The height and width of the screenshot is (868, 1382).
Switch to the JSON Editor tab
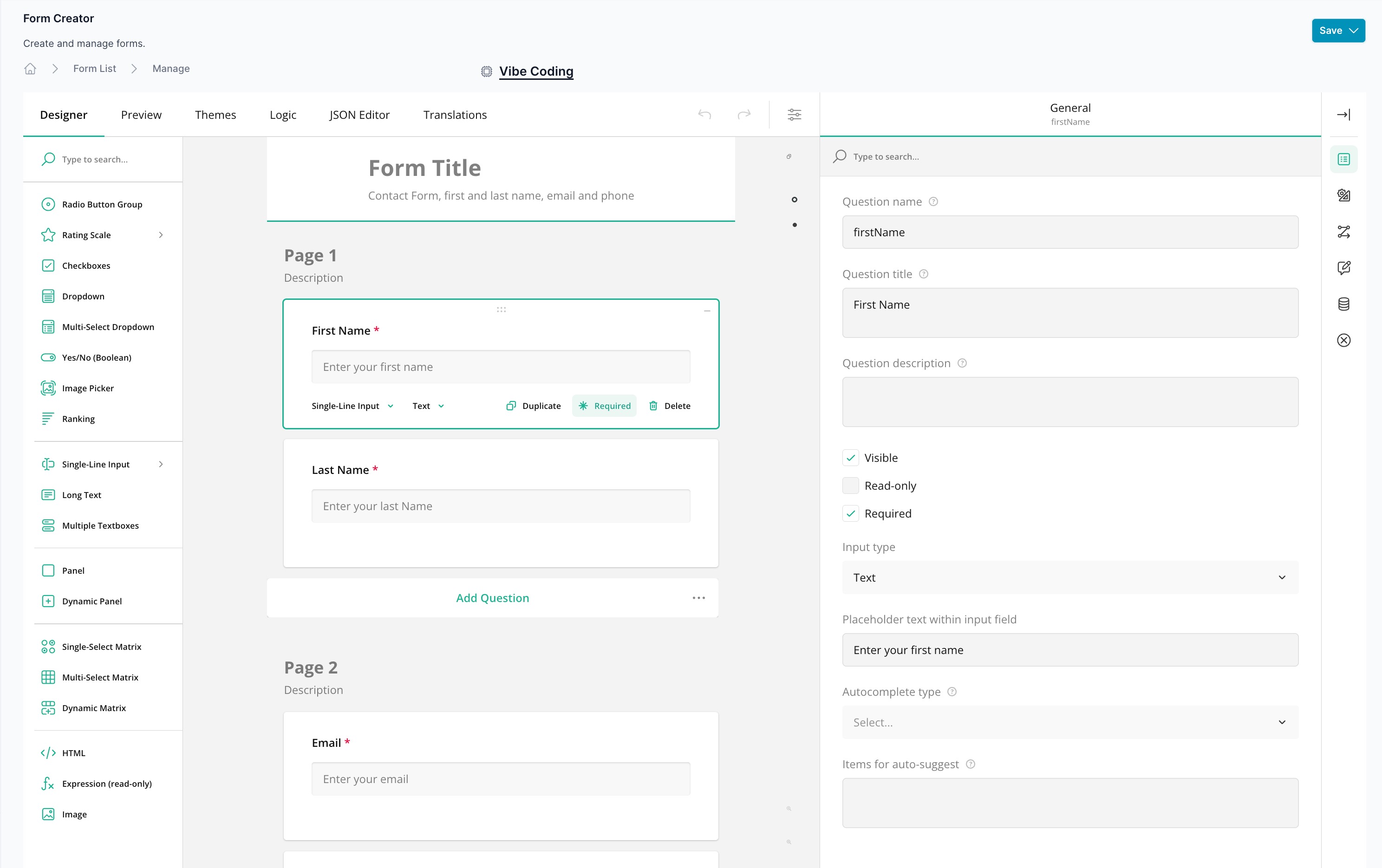(359, 115)
